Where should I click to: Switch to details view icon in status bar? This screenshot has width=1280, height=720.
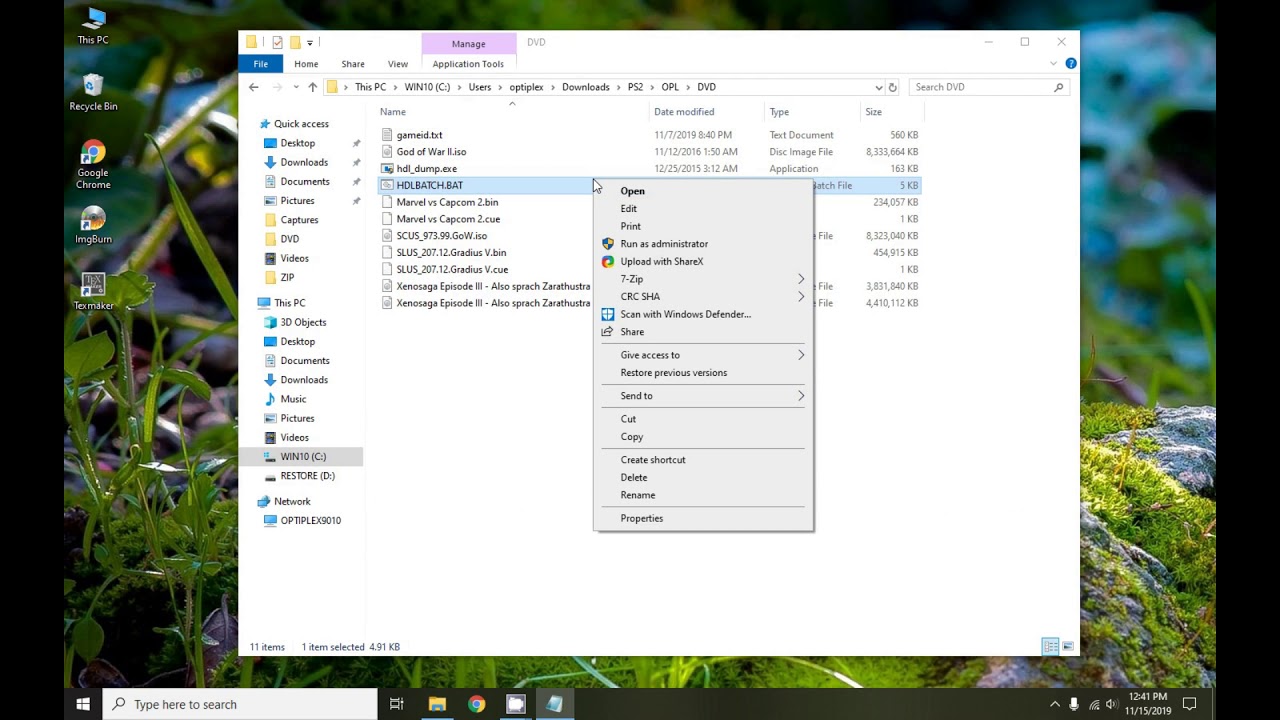(1050, 647)
